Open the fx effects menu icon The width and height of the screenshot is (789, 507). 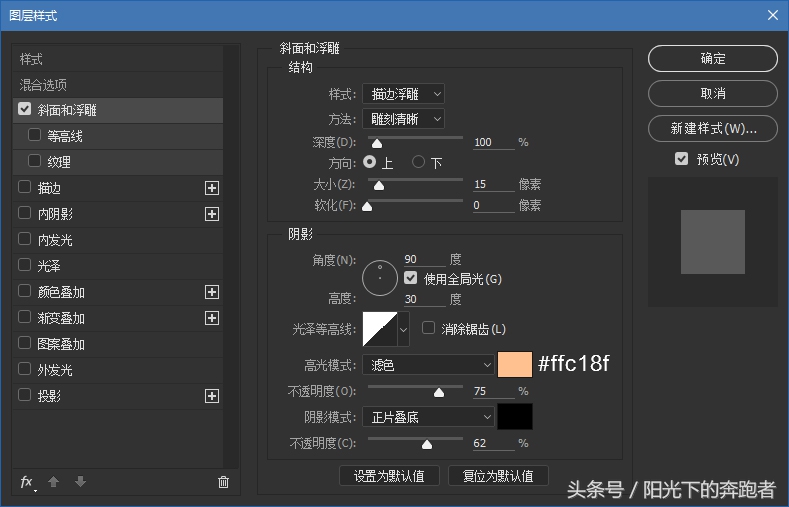pos(28,482)
